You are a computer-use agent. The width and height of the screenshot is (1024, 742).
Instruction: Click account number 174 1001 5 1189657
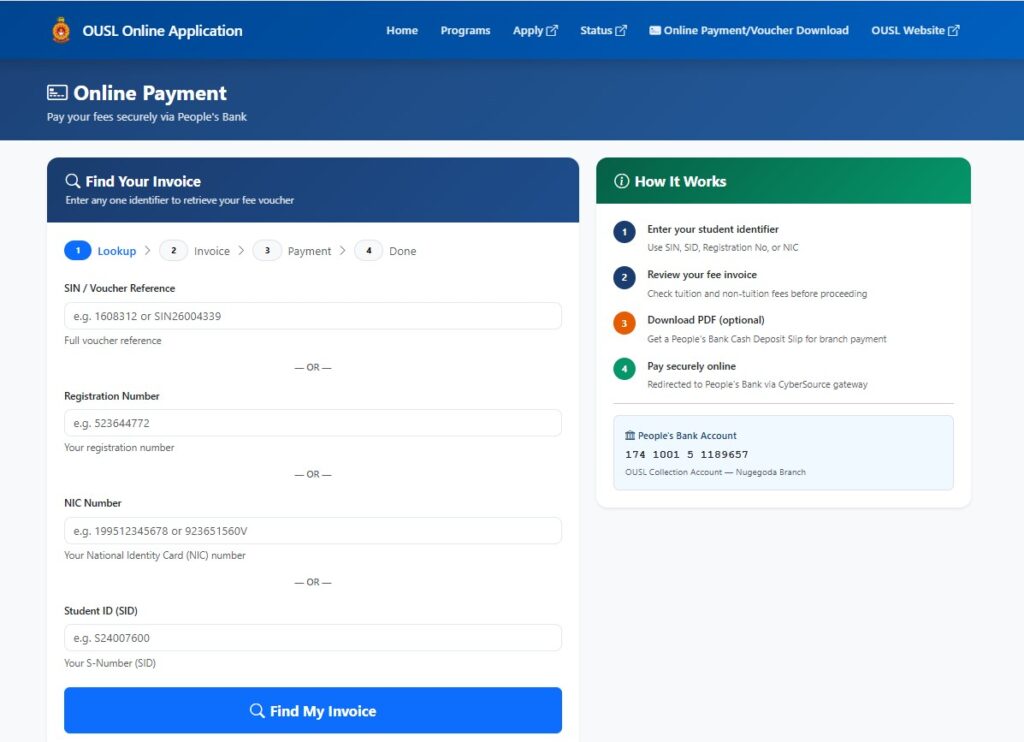pyautogui.click(x=686, y=455)
